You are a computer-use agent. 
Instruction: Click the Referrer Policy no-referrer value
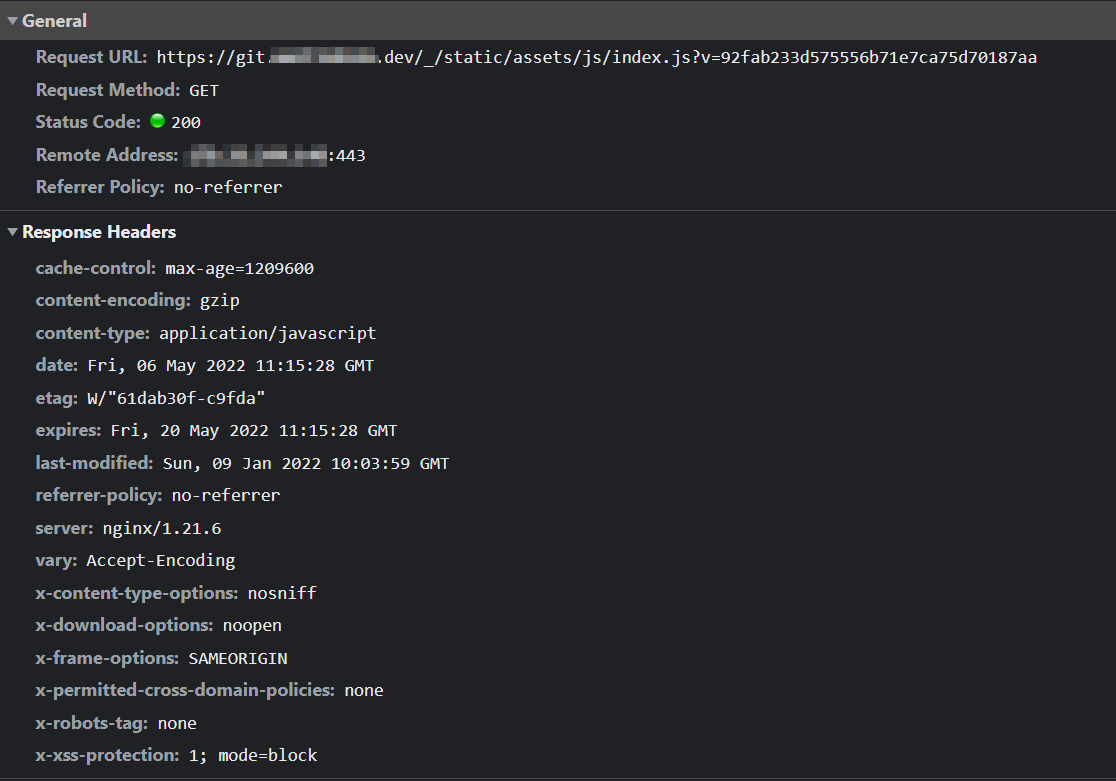pos(228,186)
